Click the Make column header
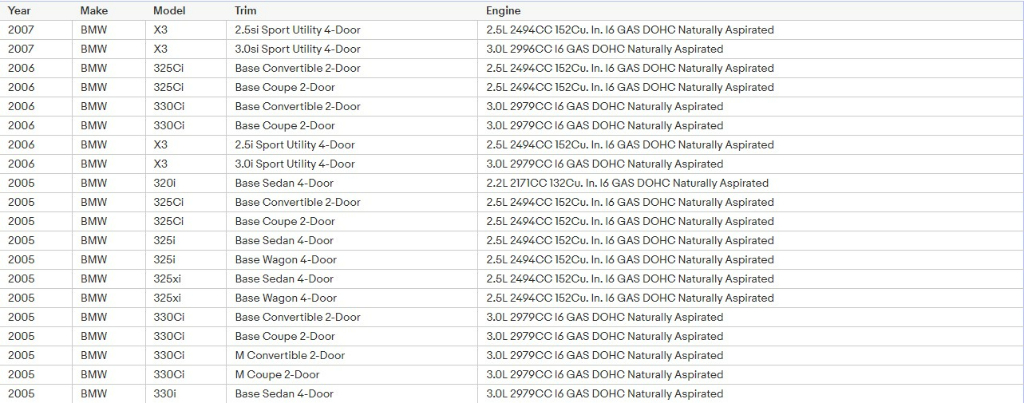 (x=94, y=10)
